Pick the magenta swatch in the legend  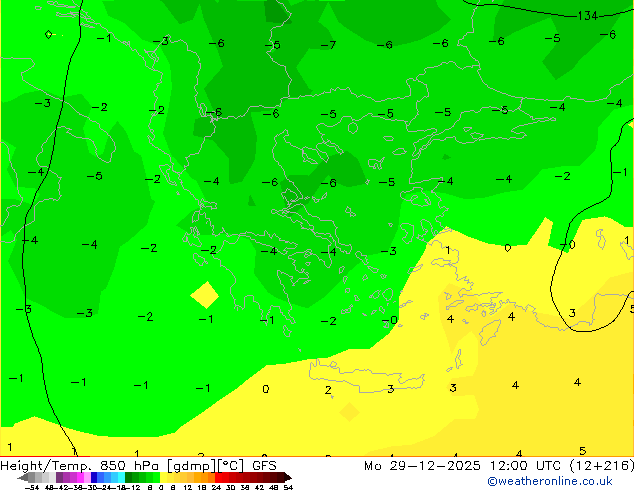point(80,477)
